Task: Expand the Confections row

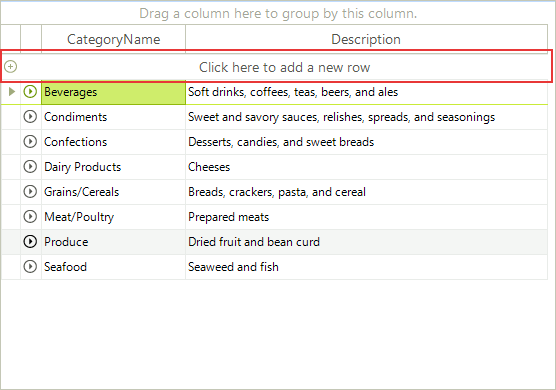Action: [x=30, y=142]
